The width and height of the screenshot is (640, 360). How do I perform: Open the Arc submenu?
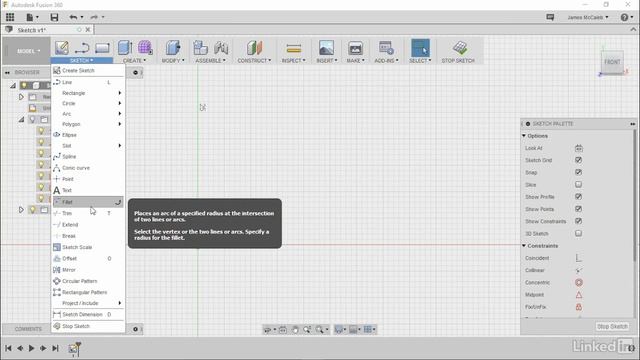click(x=88, y=114)
